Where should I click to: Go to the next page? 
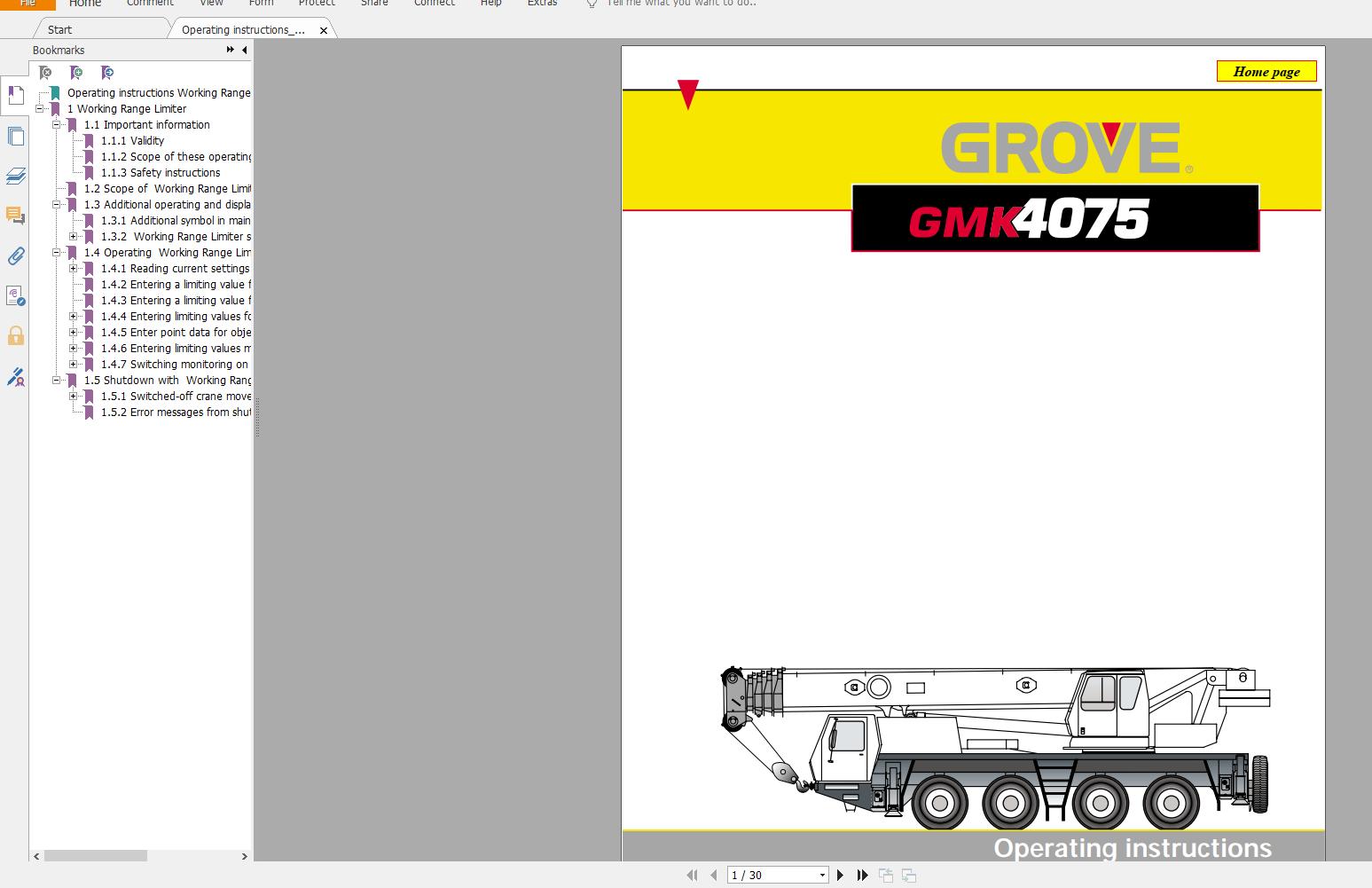pos(840,876)
